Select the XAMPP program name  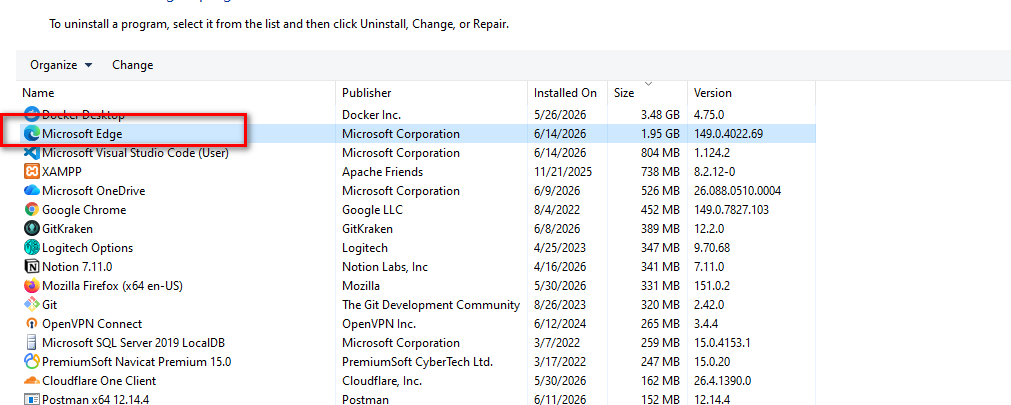point(62,172)
